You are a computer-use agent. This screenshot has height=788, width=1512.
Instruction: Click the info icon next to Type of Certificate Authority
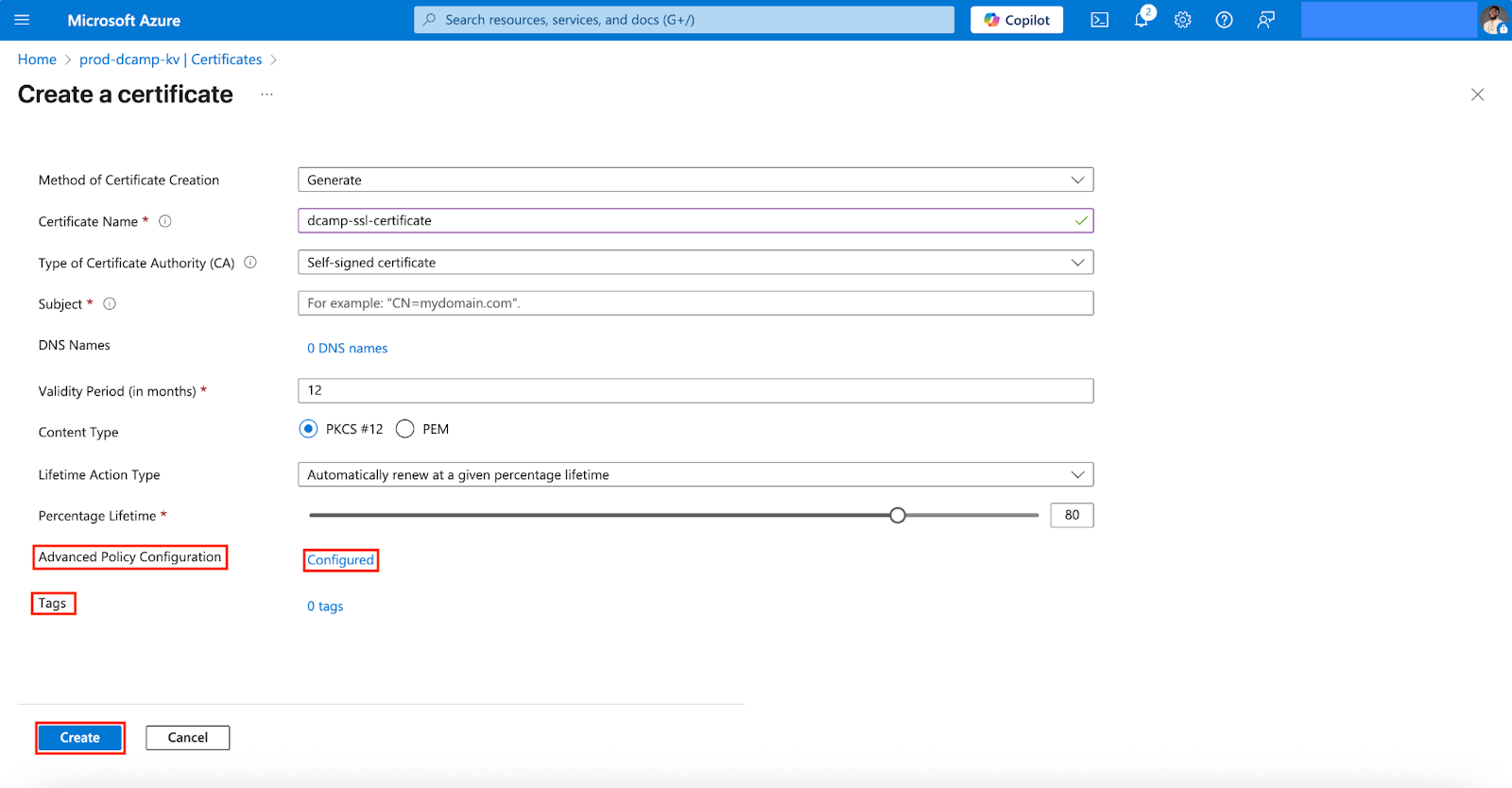[x=250, y=263]
